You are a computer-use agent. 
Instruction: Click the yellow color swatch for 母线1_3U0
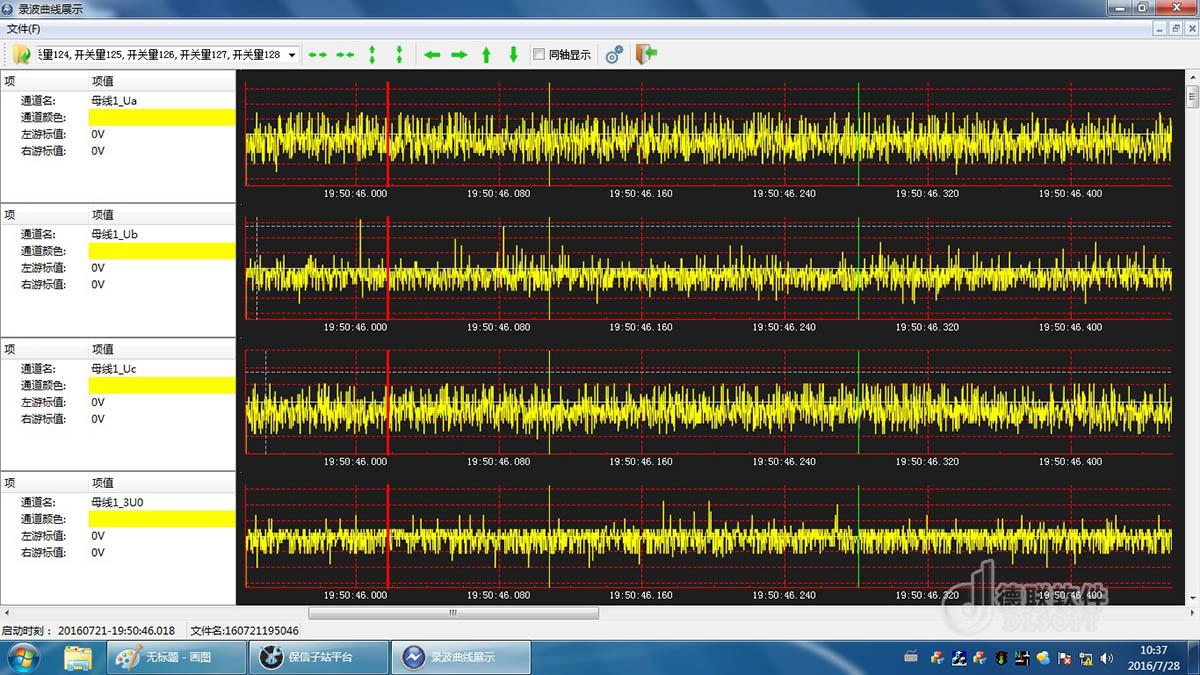click(x=162, y=519)
